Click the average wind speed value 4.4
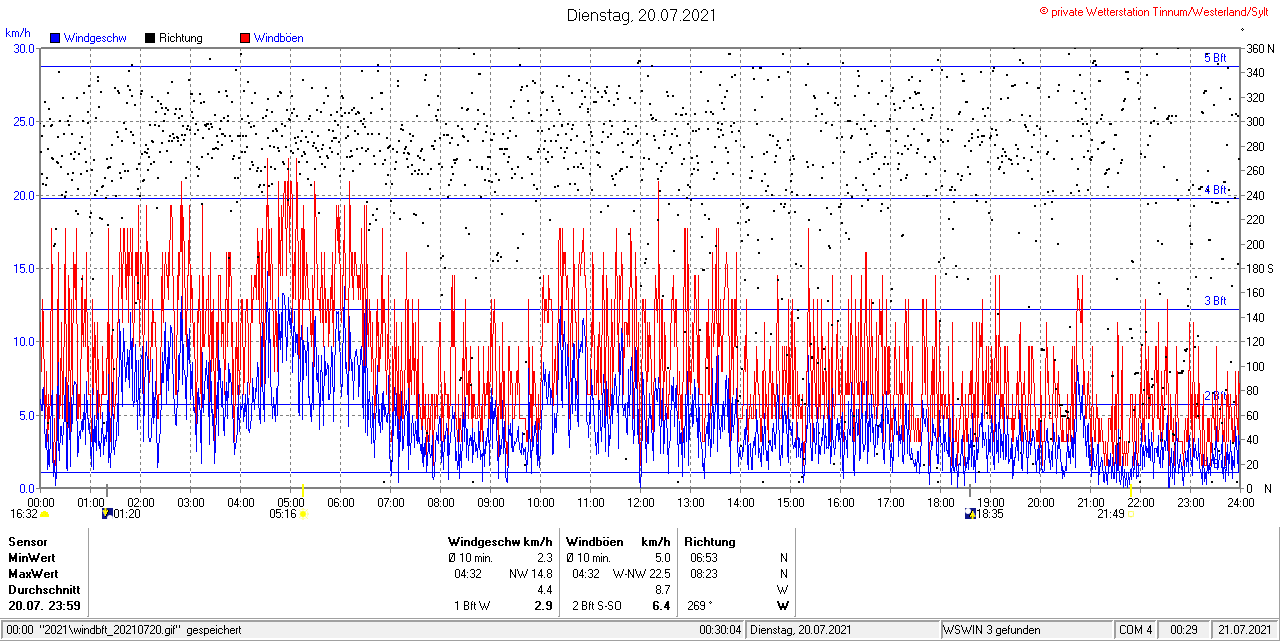1280x641 pixels. pos(545,589)
